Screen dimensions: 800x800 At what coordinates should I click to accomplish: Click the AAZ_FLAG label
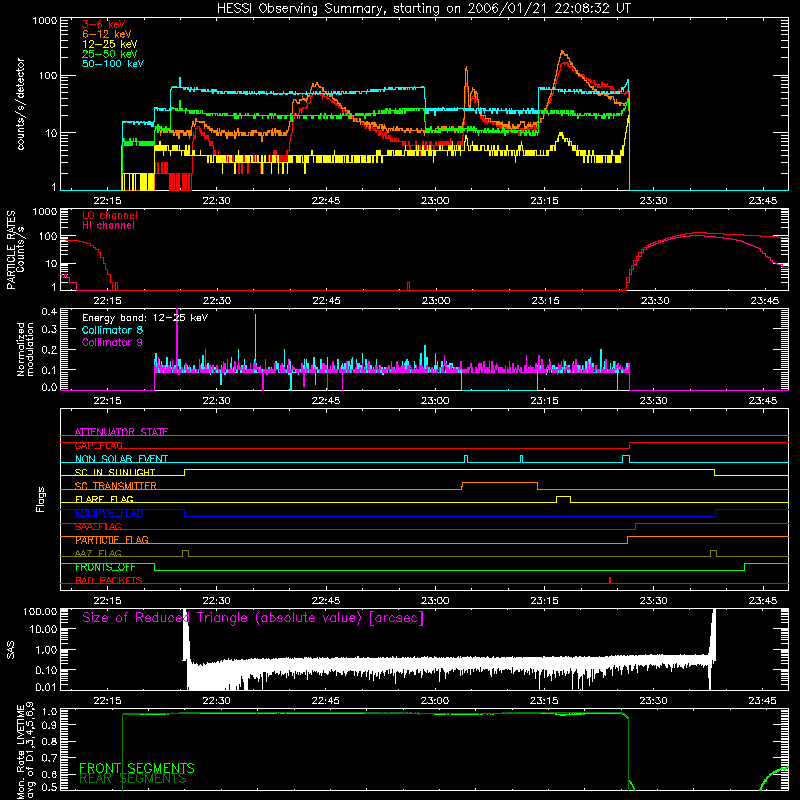98,553
